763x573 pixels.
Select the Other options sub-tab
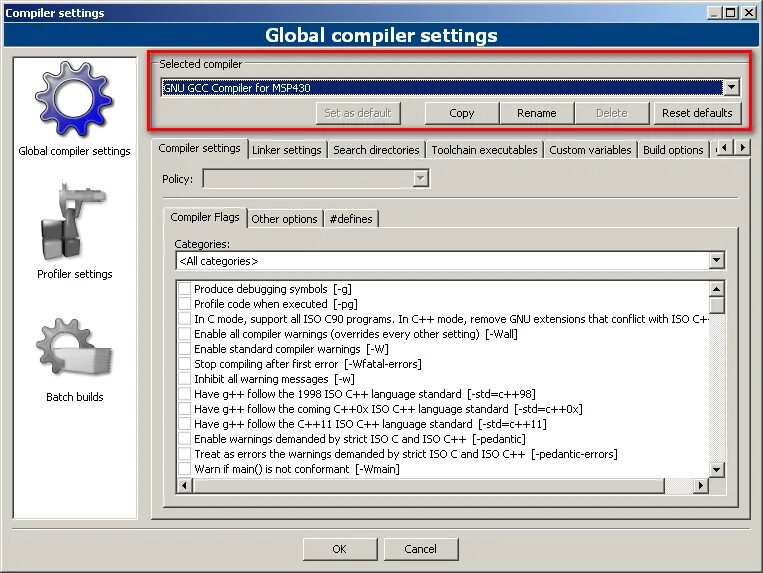point(284,219)
